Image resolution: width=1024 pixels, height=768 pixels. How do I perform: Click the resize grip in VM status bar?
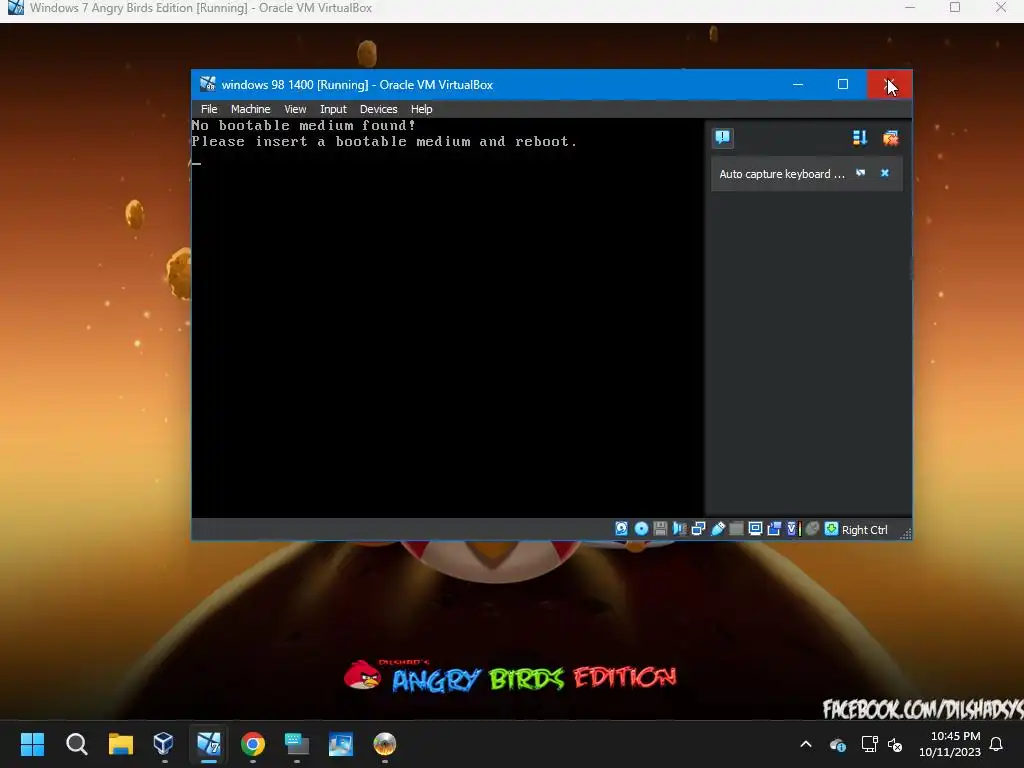pos(904,534)
